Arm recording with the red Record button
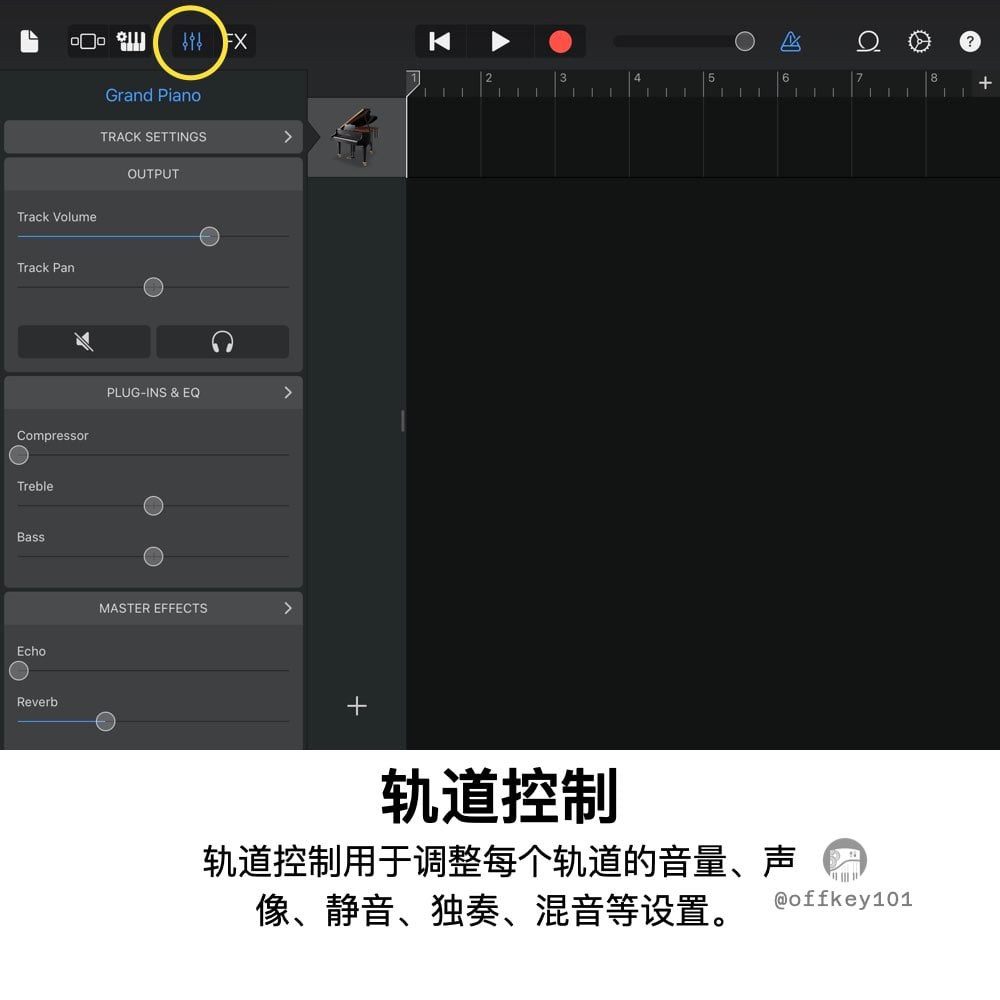 tap(560, 41)
